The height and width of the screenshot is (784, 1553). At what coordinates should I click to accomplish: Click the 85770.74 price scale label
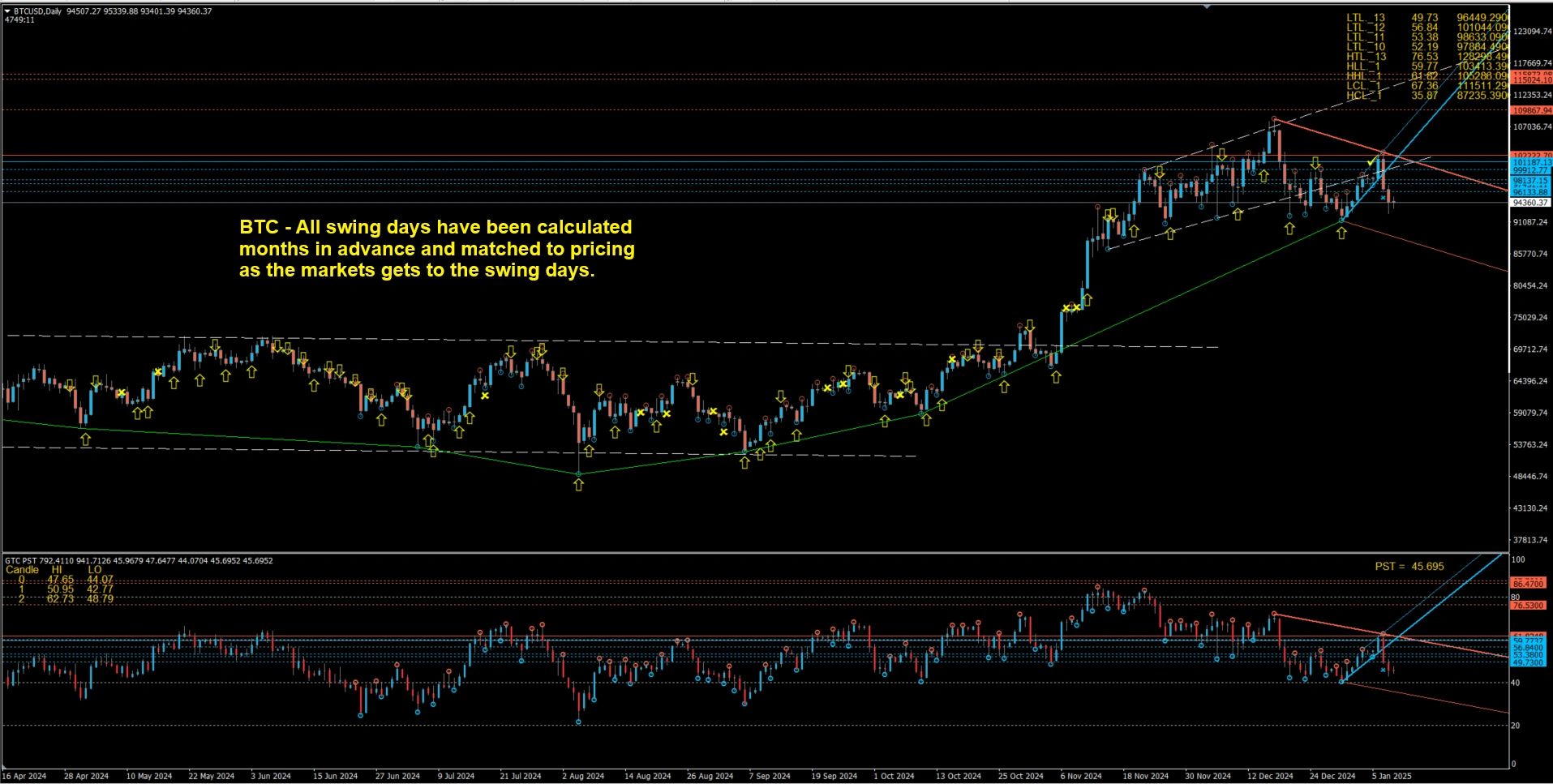click(1532, 254)
